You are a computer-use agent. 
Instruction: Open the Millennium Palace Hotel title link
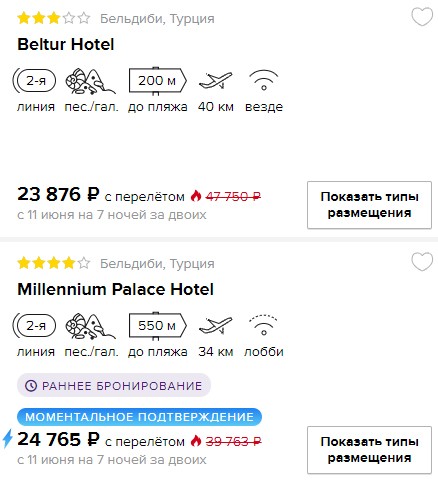tap(115, 289)
